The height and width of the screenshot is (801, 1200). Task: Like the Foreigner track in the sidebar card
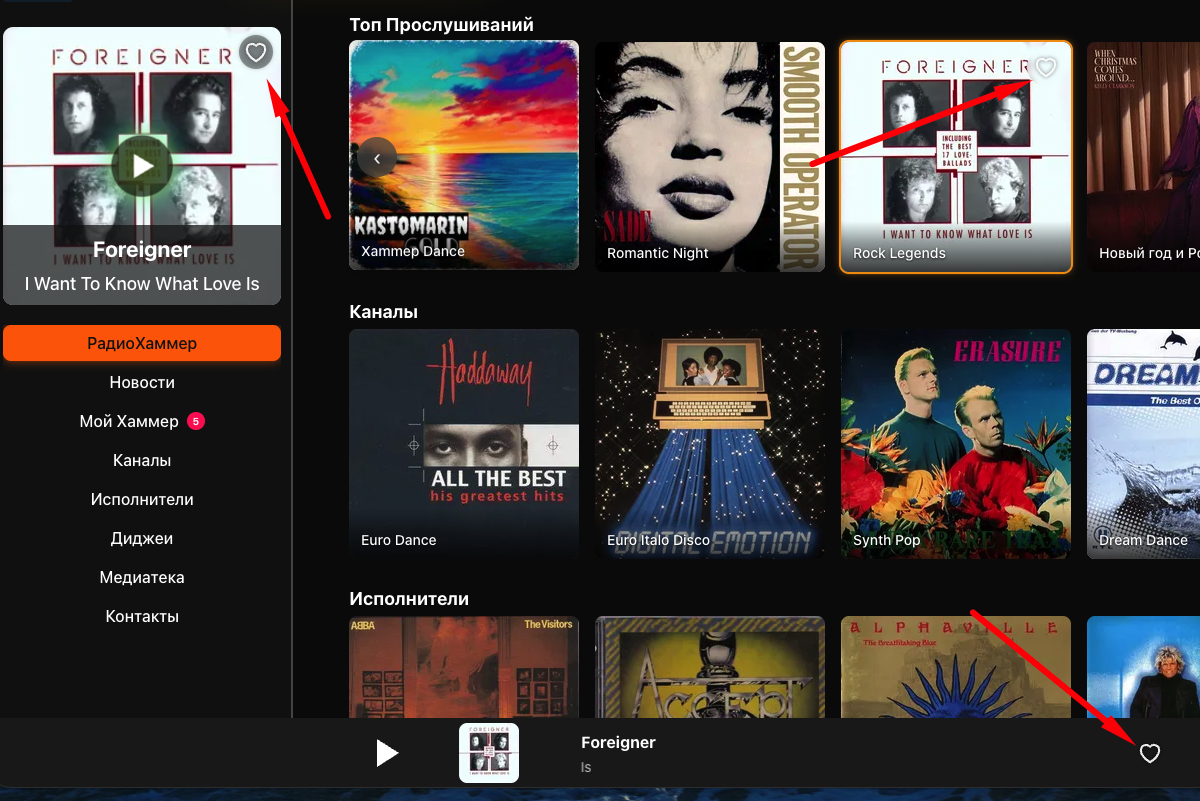click(x=256, y=52)
